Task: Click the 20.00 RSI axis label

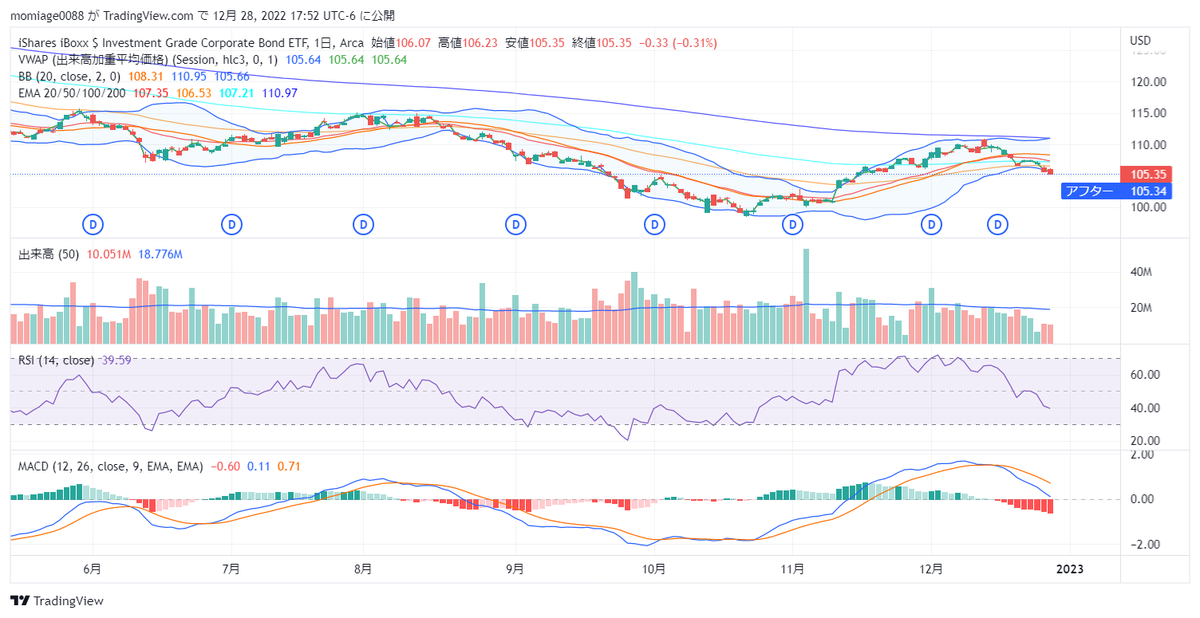Action: click(1143, 440)
